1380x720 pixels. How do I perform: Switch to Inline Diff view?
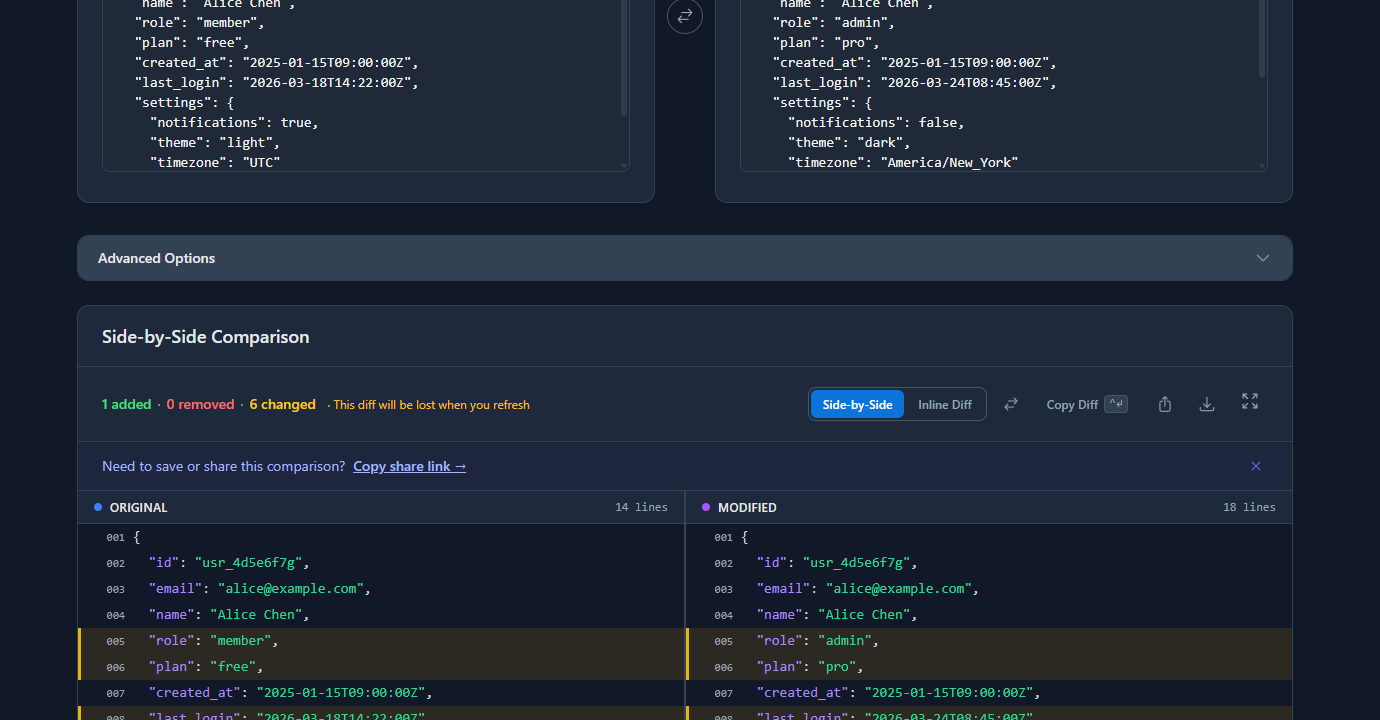(x=944, y=404)
